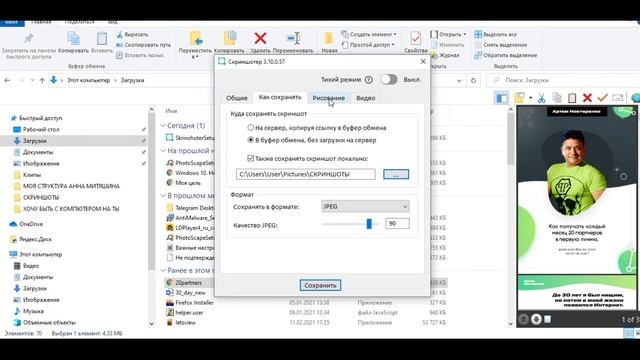Open the quiet mode help question icon

pyautogui.click(x=369, y=80)
